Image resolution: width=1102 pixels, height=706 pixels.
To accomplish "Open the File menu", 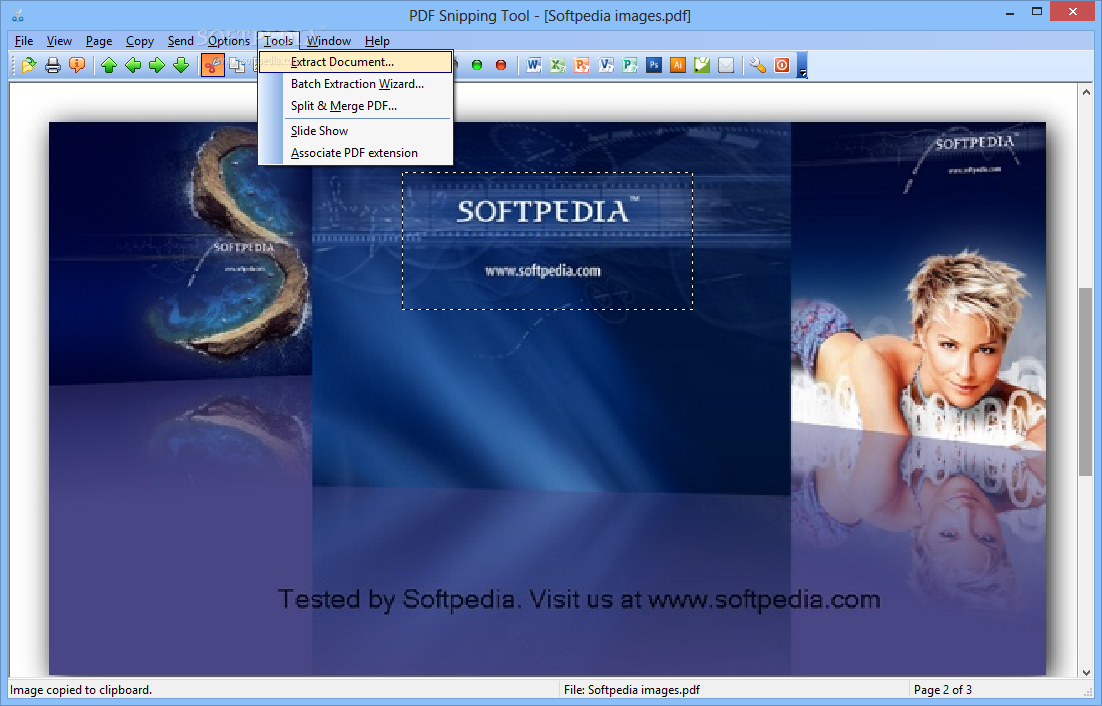I will click(x=24, y=41).
